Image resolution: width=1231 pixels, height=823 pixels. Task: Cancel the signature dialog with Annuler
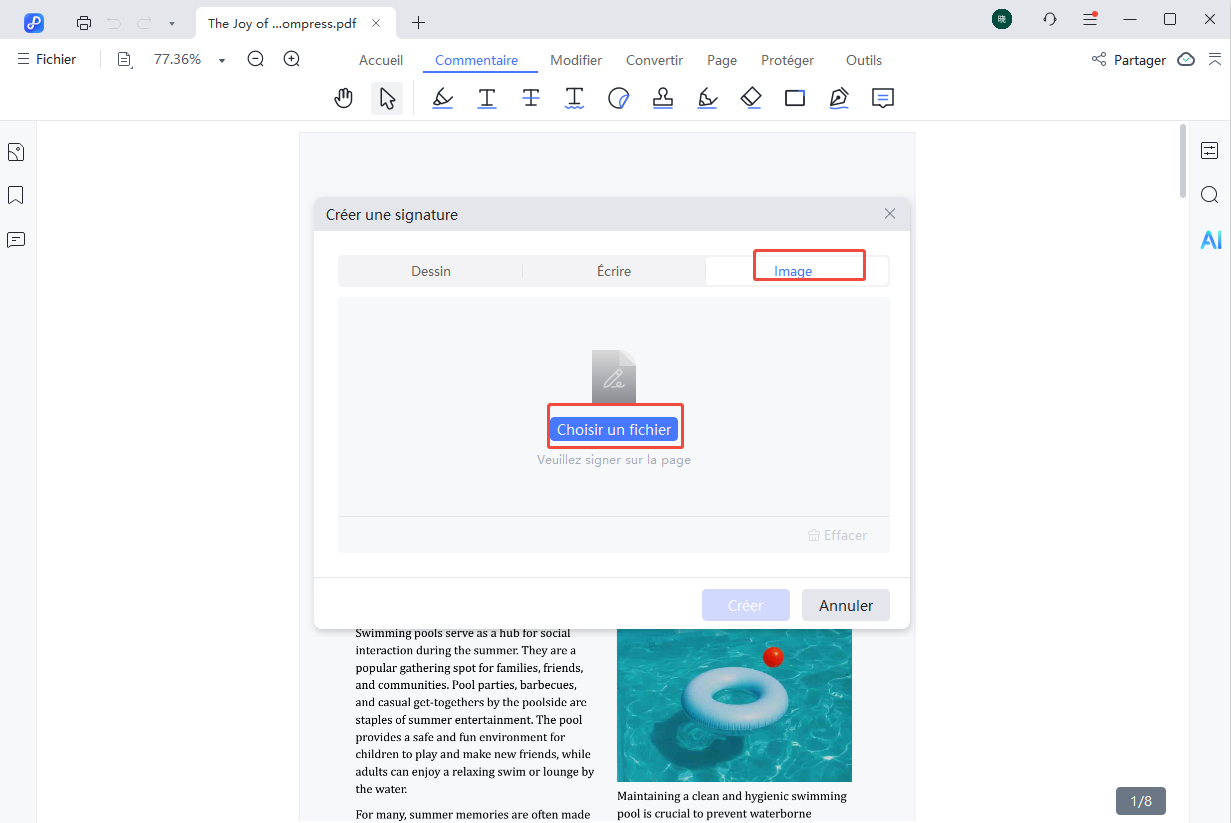coord(845,605)
